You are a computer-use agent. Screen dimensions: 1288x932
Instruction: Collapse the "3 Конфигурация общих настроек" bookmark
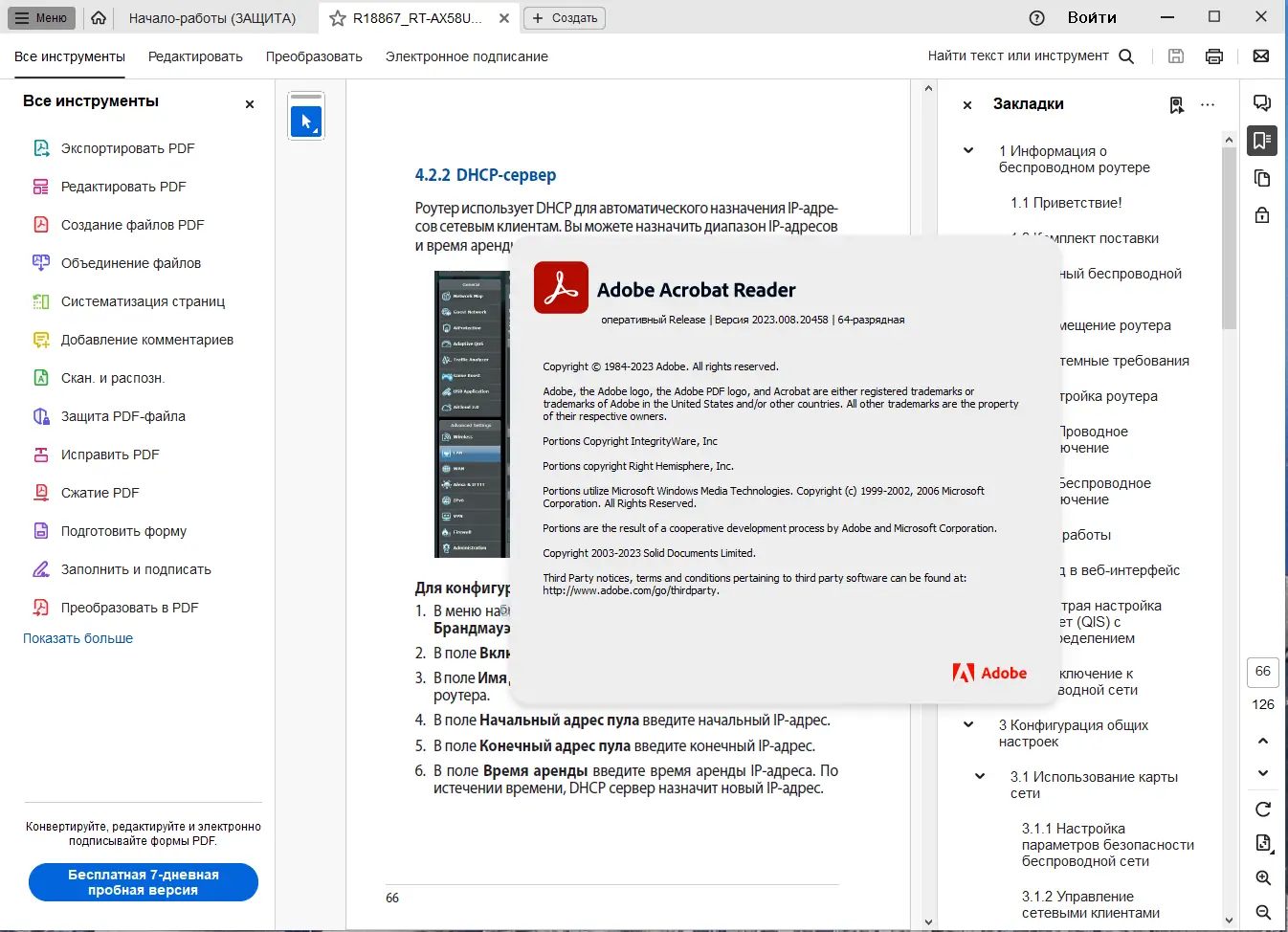pos(968,724)
